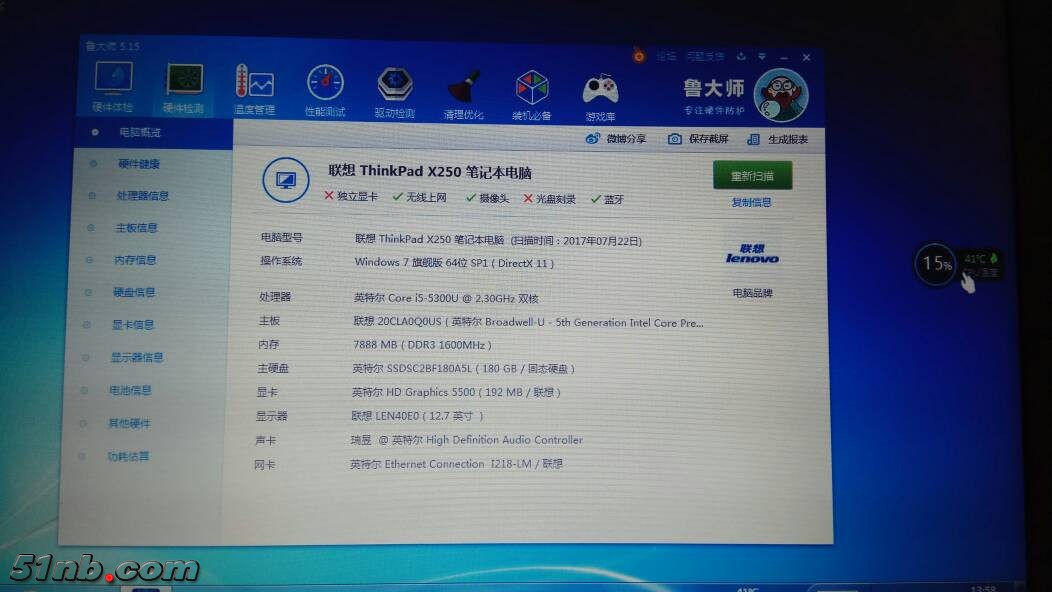This screenshot has width=1052, height=592.
Task: Click the 41°C temperature widget readout
Action: point(975,258)
